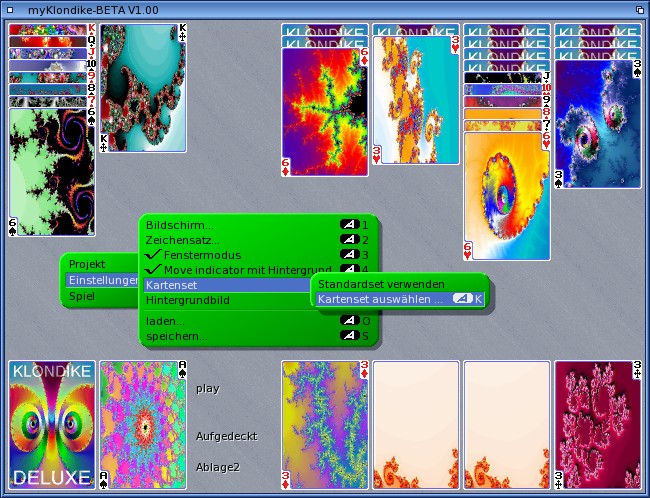Screen dimensions: 650x498
Task: Click the Ablage2 label
Action: pyautogui.click(x=218, y=467)
